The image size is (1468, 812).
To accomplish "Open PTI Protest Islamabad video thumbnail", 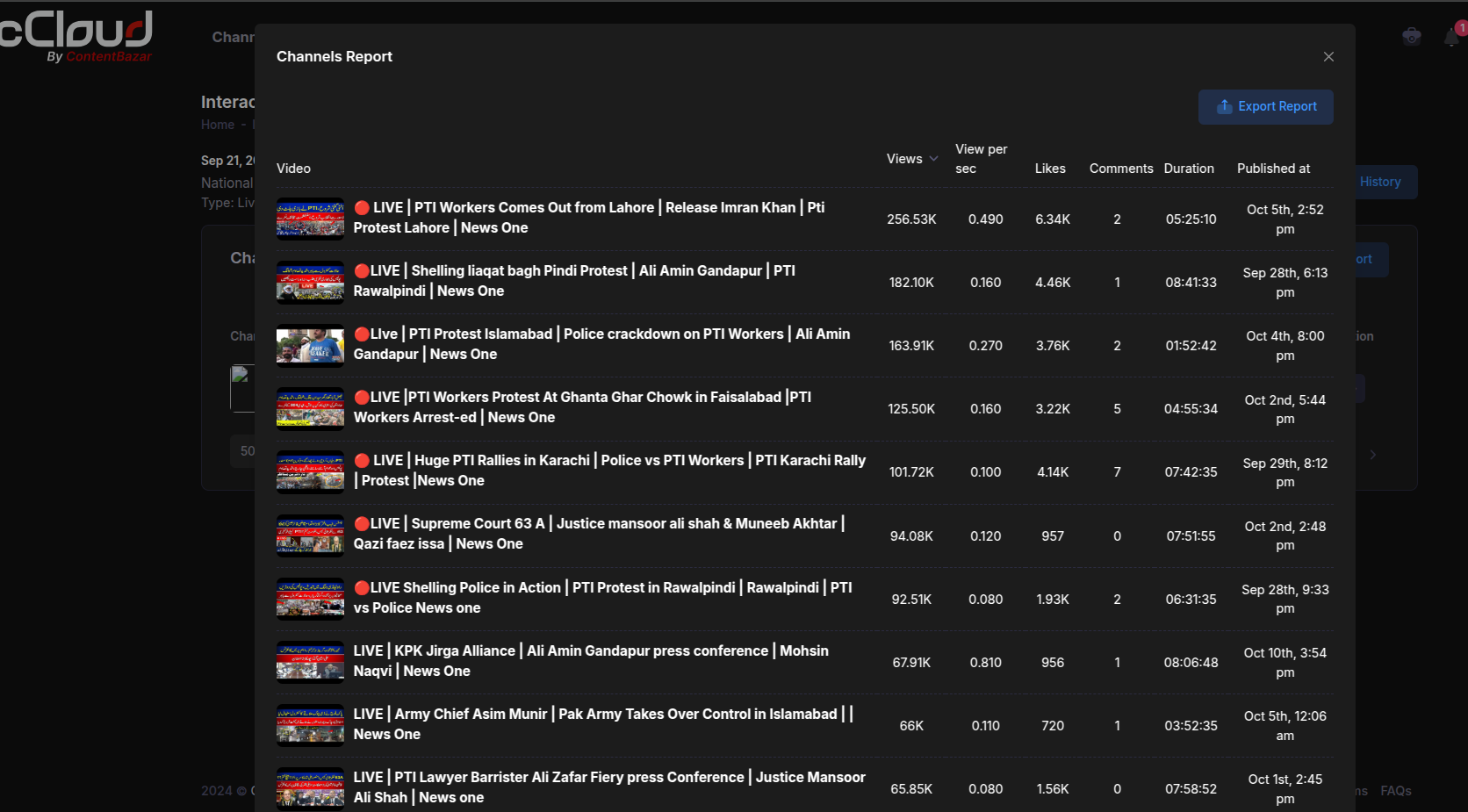I will 310,346.
